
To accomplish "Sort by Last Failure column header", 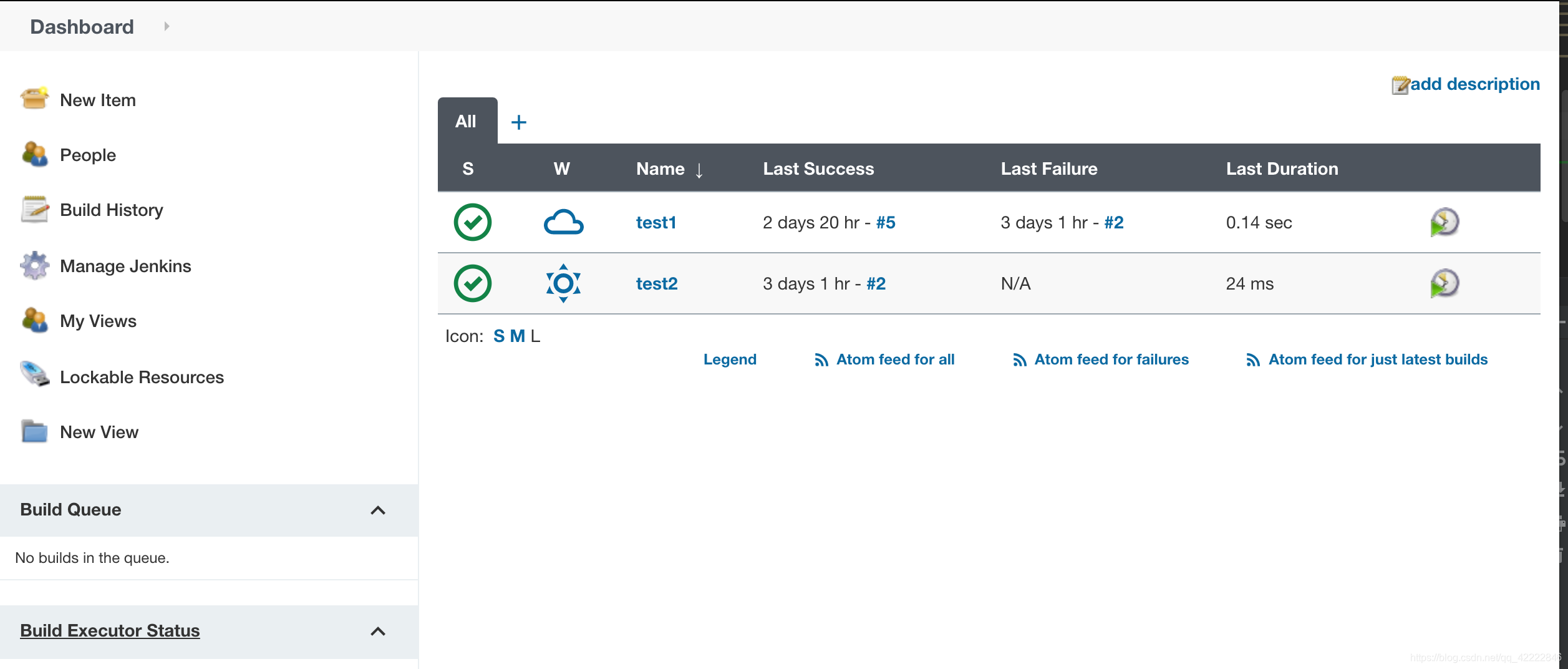I will click(1049, 168).
